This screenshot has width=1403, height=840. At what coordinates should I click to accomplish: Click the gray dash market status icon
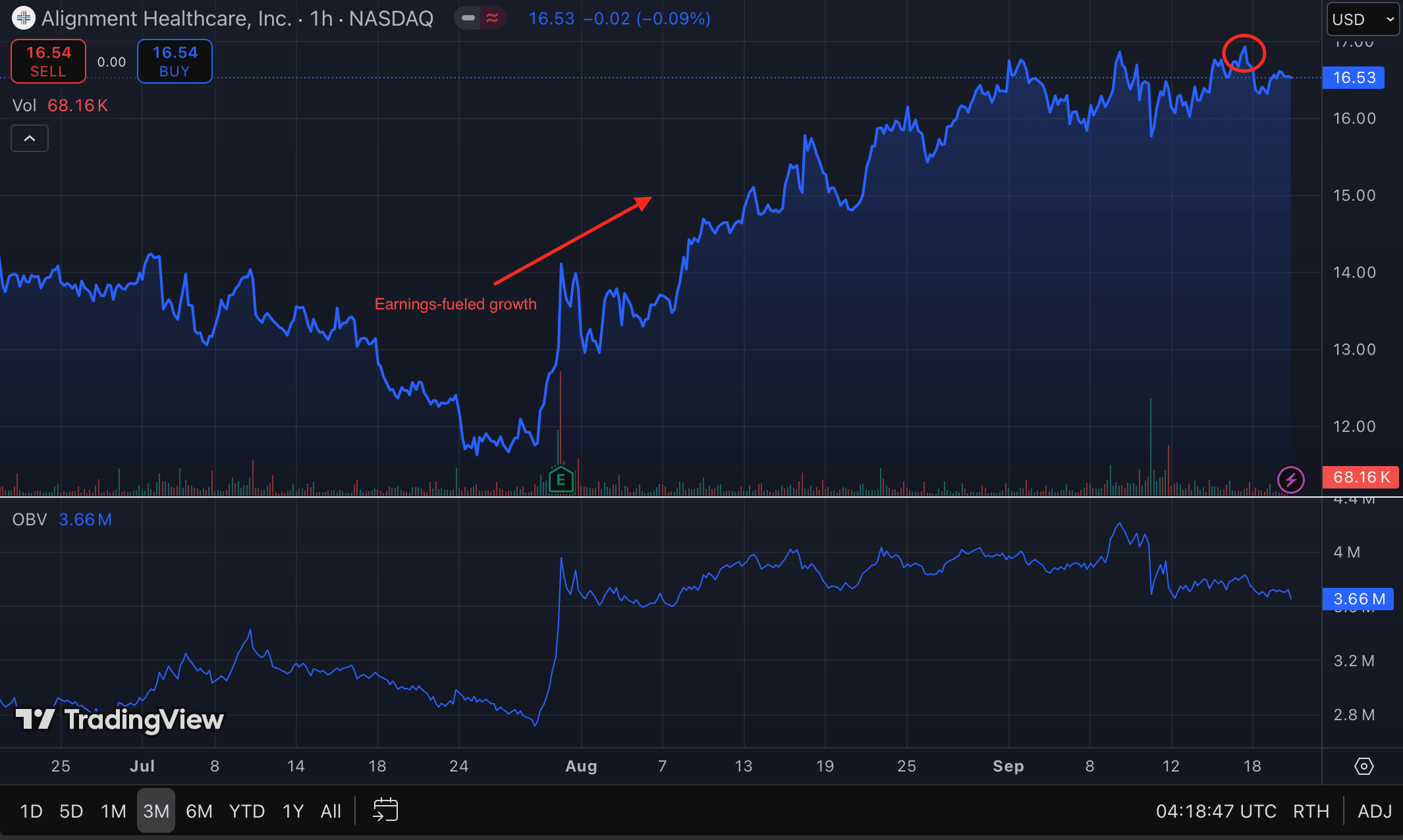click(468, 18)
